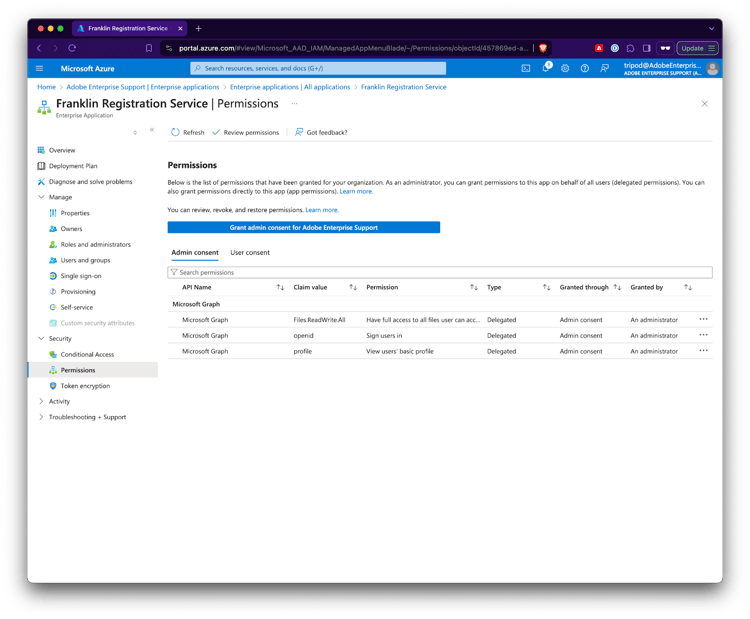
Task: Collapse the left navigation menu
Action: click(x=152, y=129)
